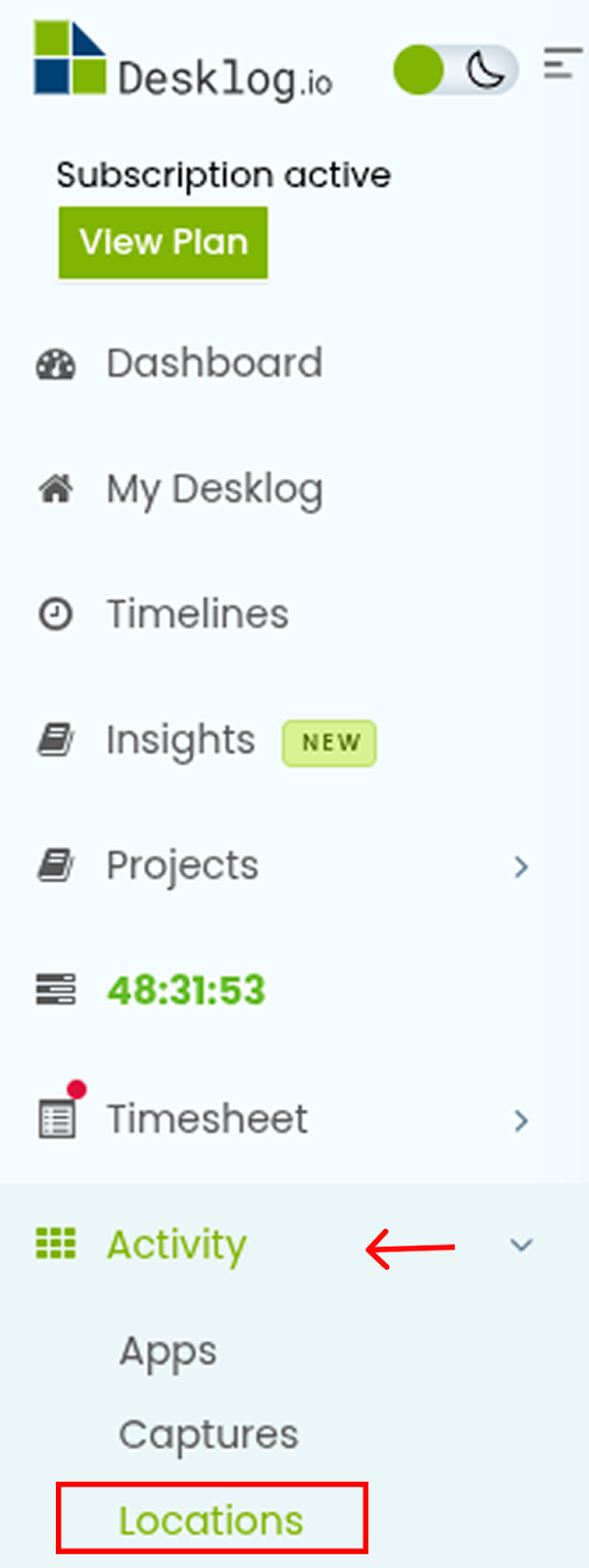
Task: Click the Timesheet icon with red dot
Action: pos(59,1117)
